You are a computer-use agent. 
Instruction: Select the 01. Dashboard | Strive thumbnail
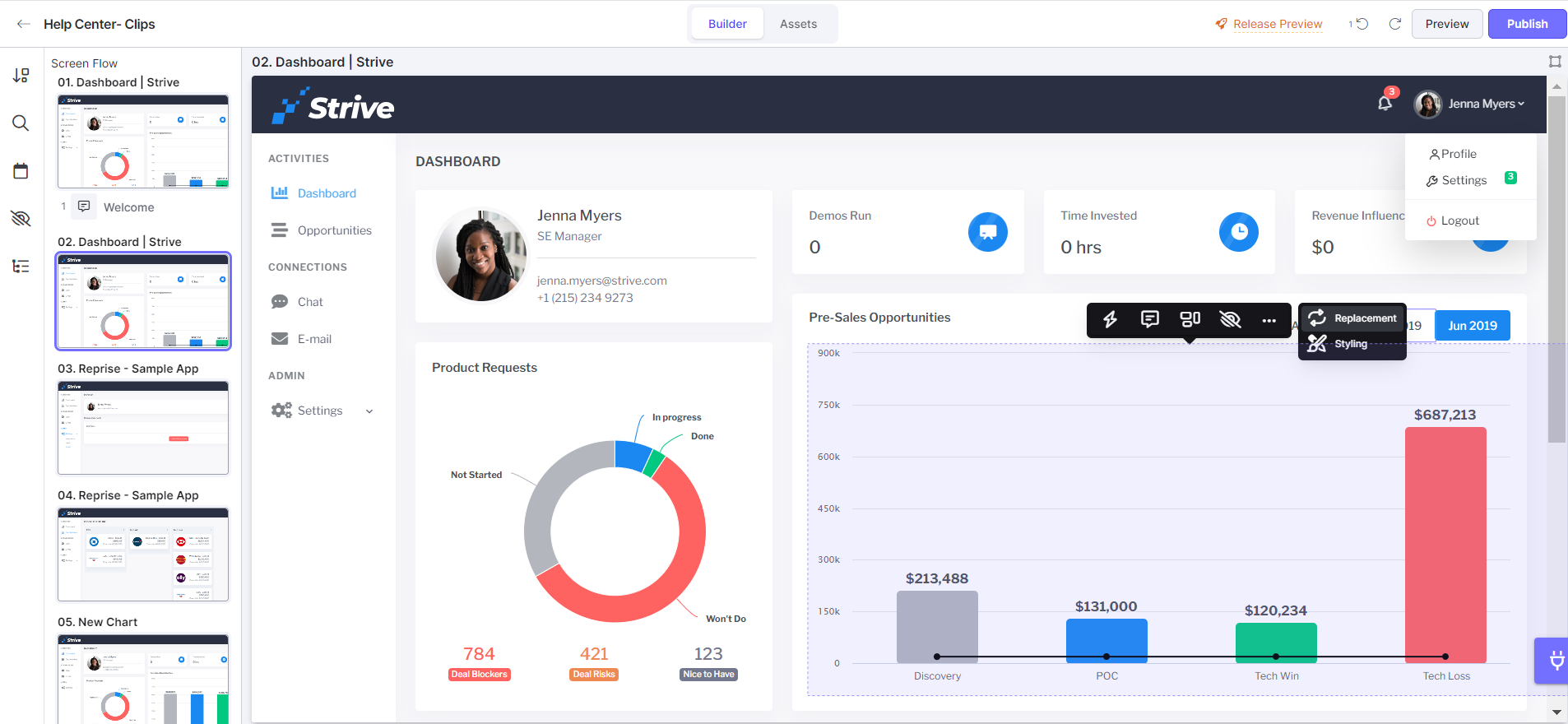click(143, 142)
